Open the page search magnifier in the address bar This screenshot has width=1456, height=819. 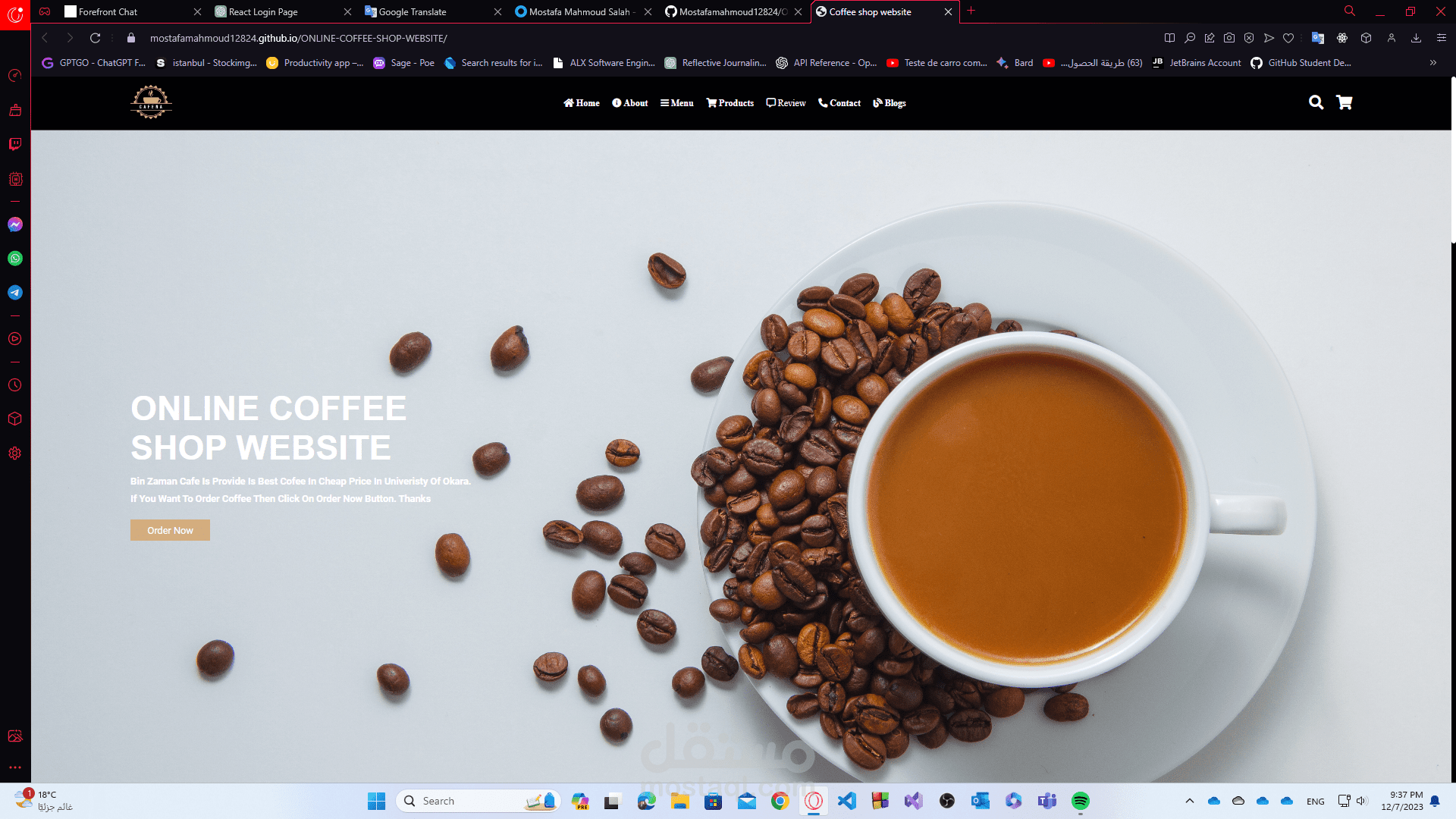(x=1191, y=37)
